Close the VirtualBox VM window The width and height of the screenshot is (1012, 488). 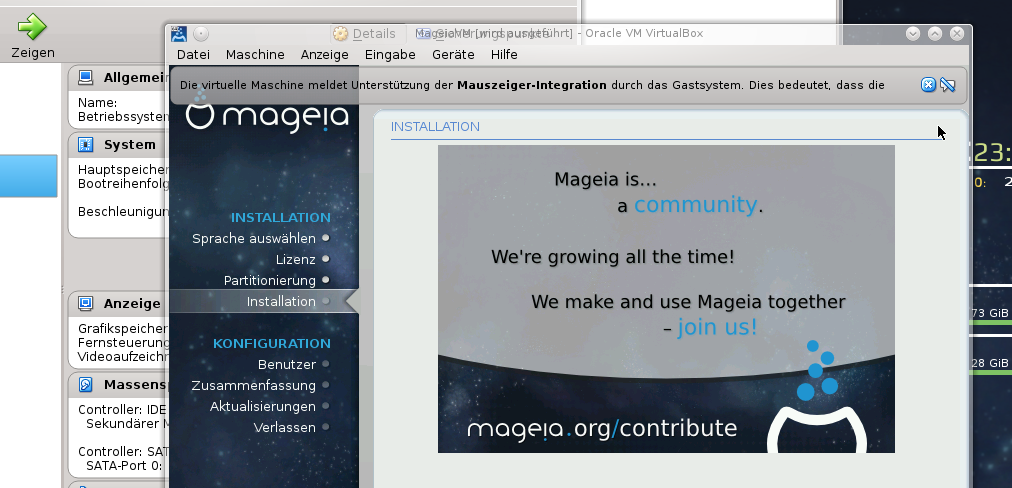[957, 34]
